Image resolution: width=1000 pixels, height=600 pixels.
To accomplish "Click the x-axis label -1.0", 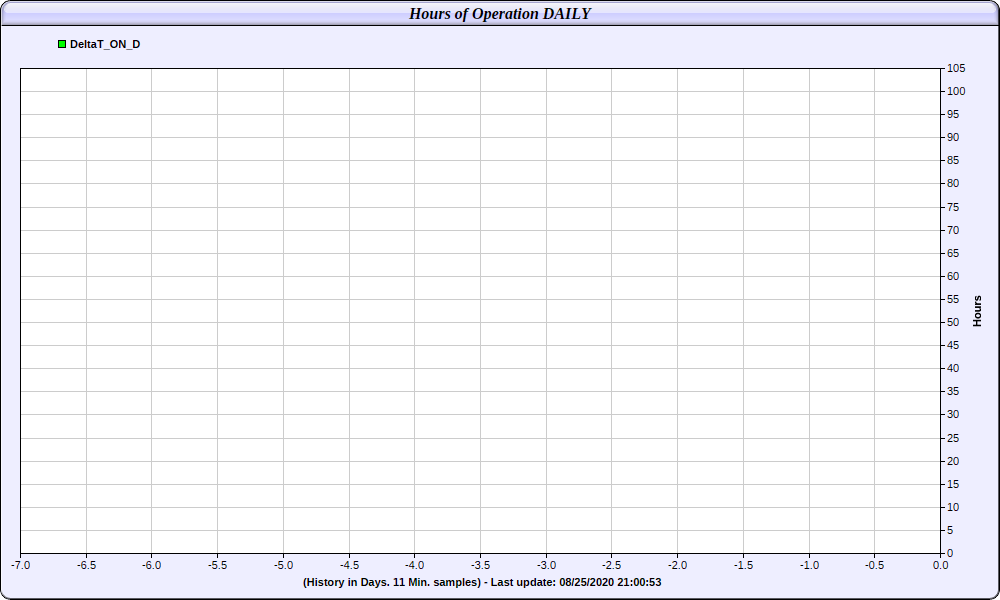I will coord(809,565).
